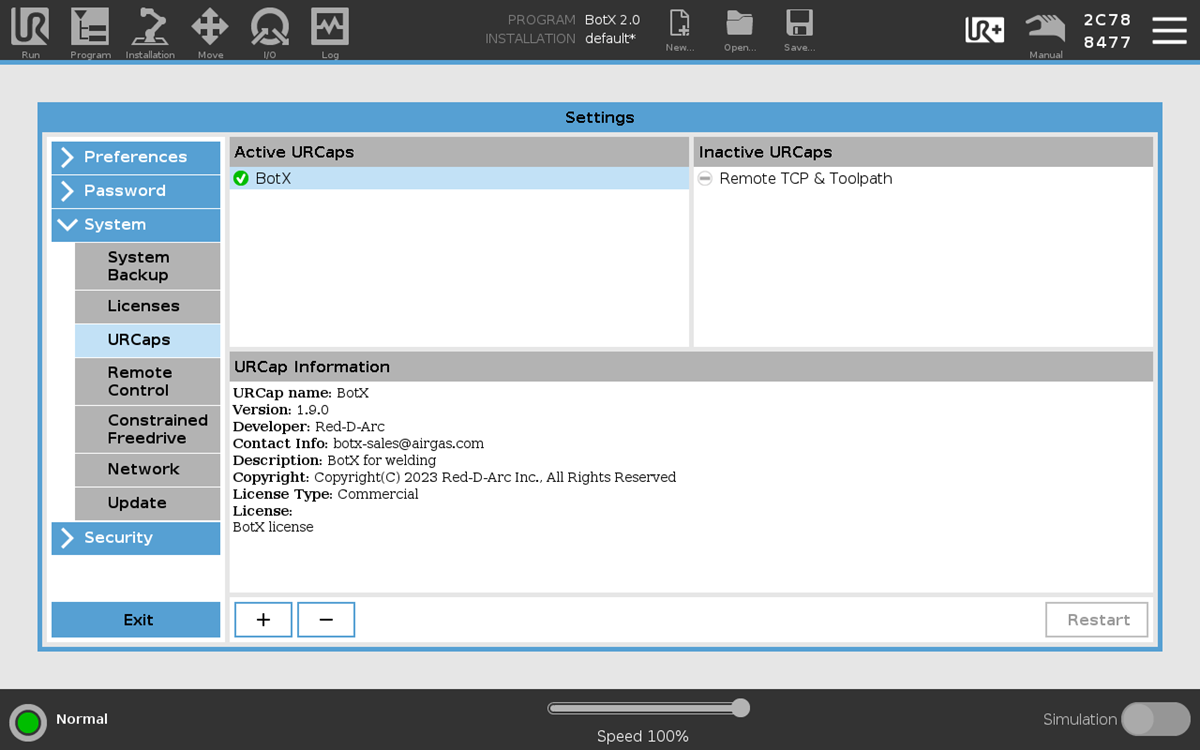The height and width of the screenshot is (750, 1200).
Task: Select the URCaps menu item
Action: pos(147,340)
